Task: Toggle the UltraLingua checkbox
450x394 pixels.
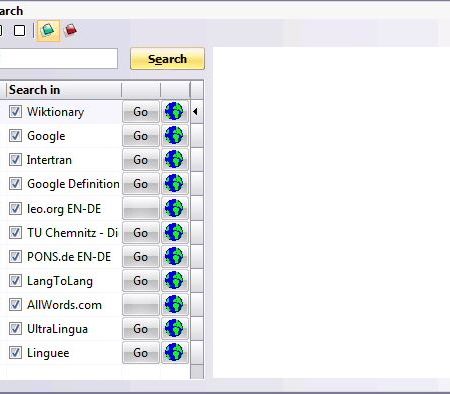Action: pyautogui.click(x=15, y=329)
